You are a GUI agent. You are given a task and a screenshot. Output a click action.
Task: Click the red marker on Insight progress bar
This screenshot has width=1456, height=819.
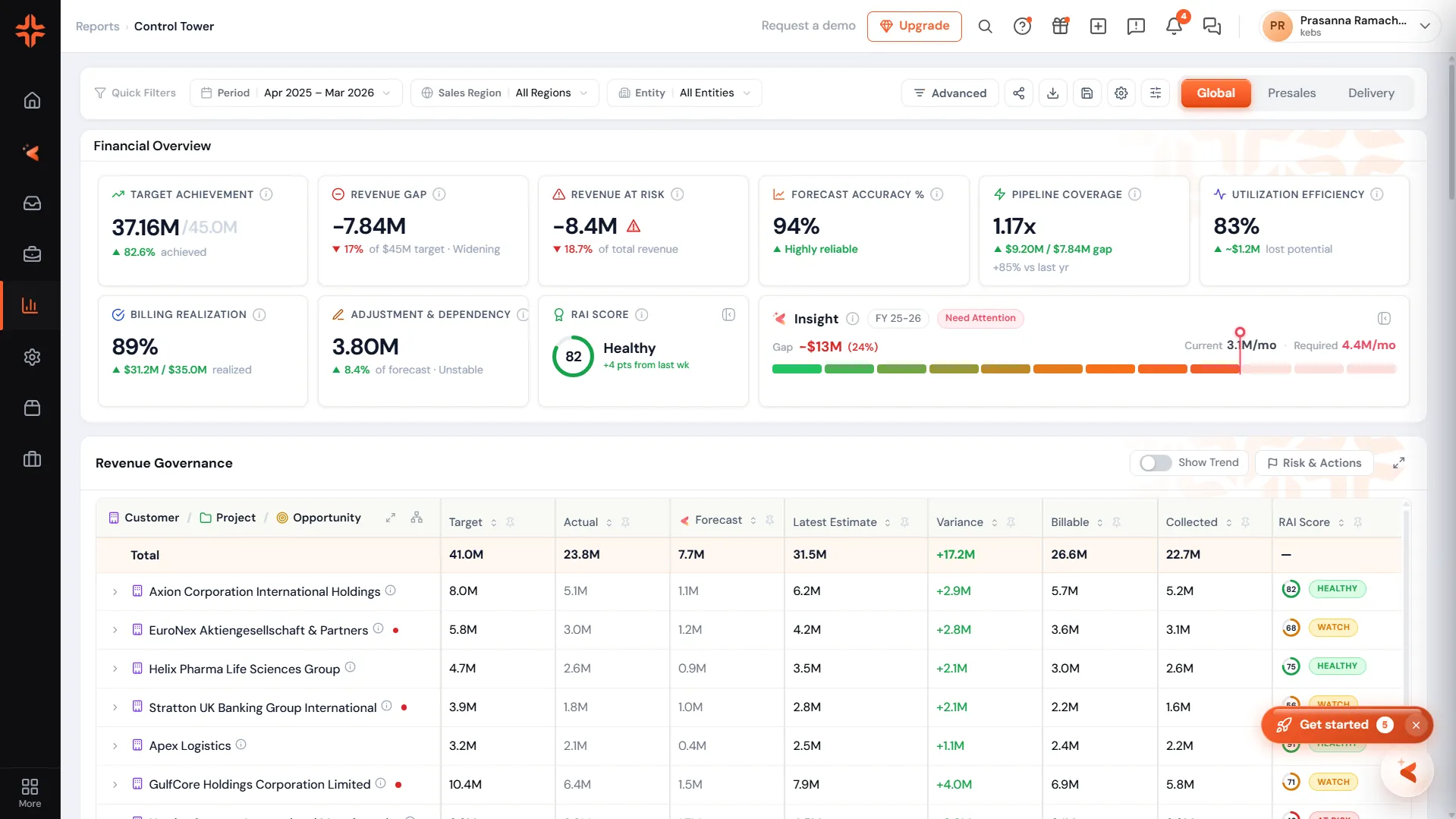point(1240,332)
